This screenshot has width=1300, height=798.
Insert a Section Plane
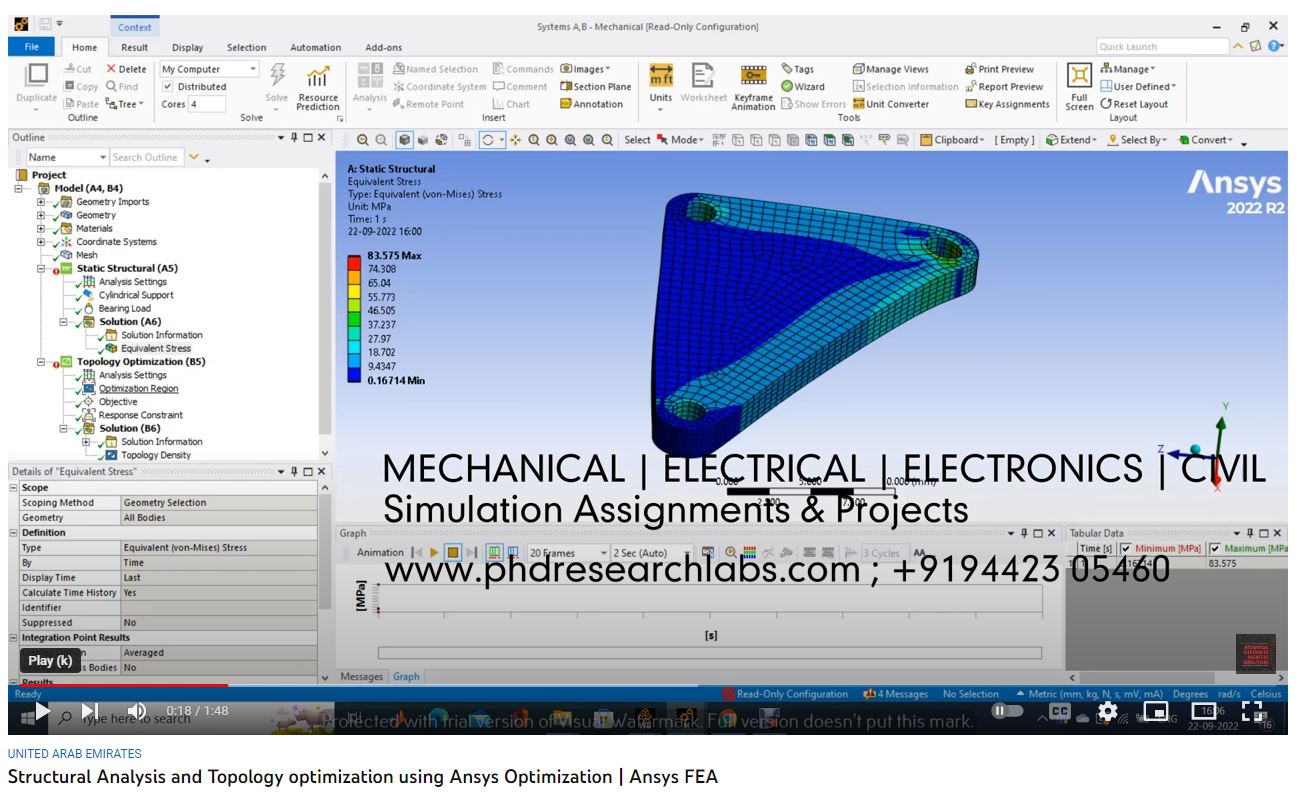[x=596, y=87]
